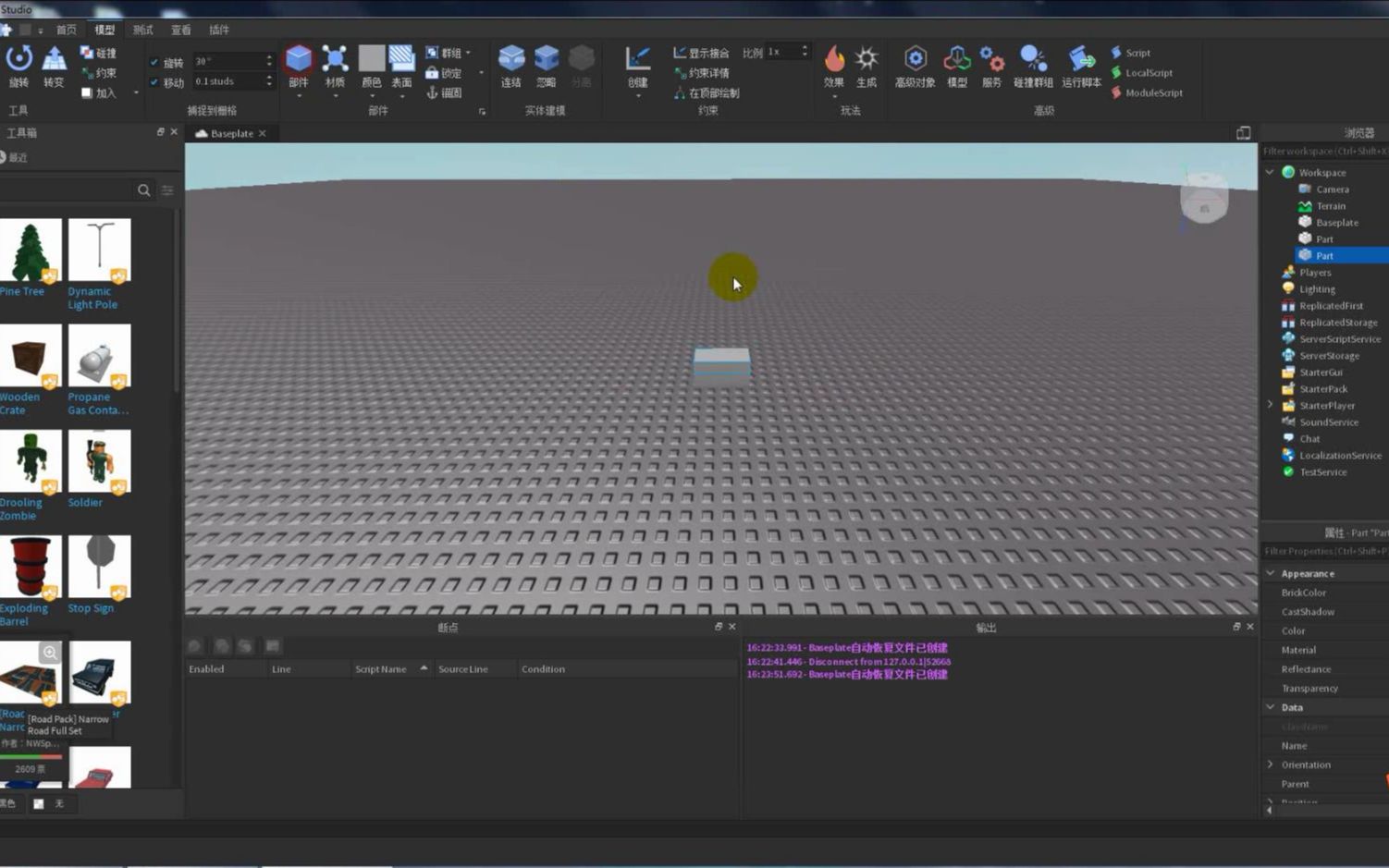The height and width of the screenshot is (868, 1389).
Task: Collapse the Workspace node in Explorer
Action: 1269,172
